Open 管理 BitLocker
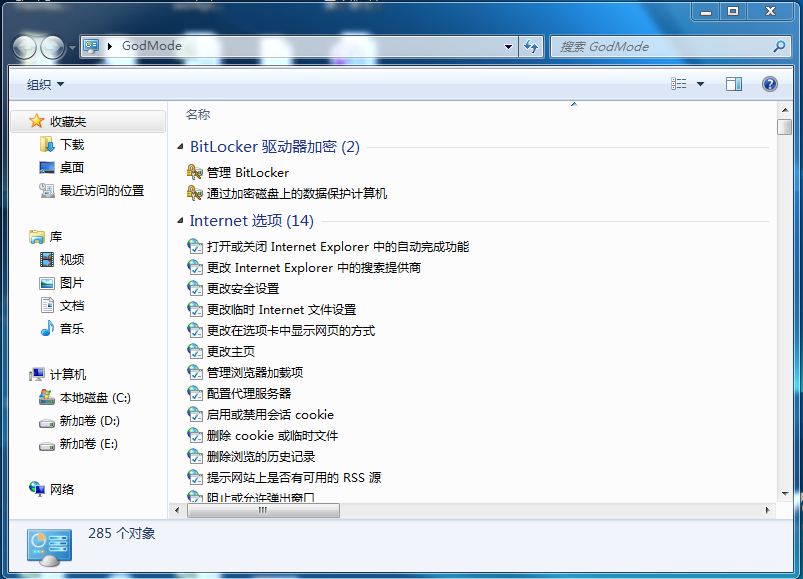Screen dimensions: 803x579 tap(247, 173)
